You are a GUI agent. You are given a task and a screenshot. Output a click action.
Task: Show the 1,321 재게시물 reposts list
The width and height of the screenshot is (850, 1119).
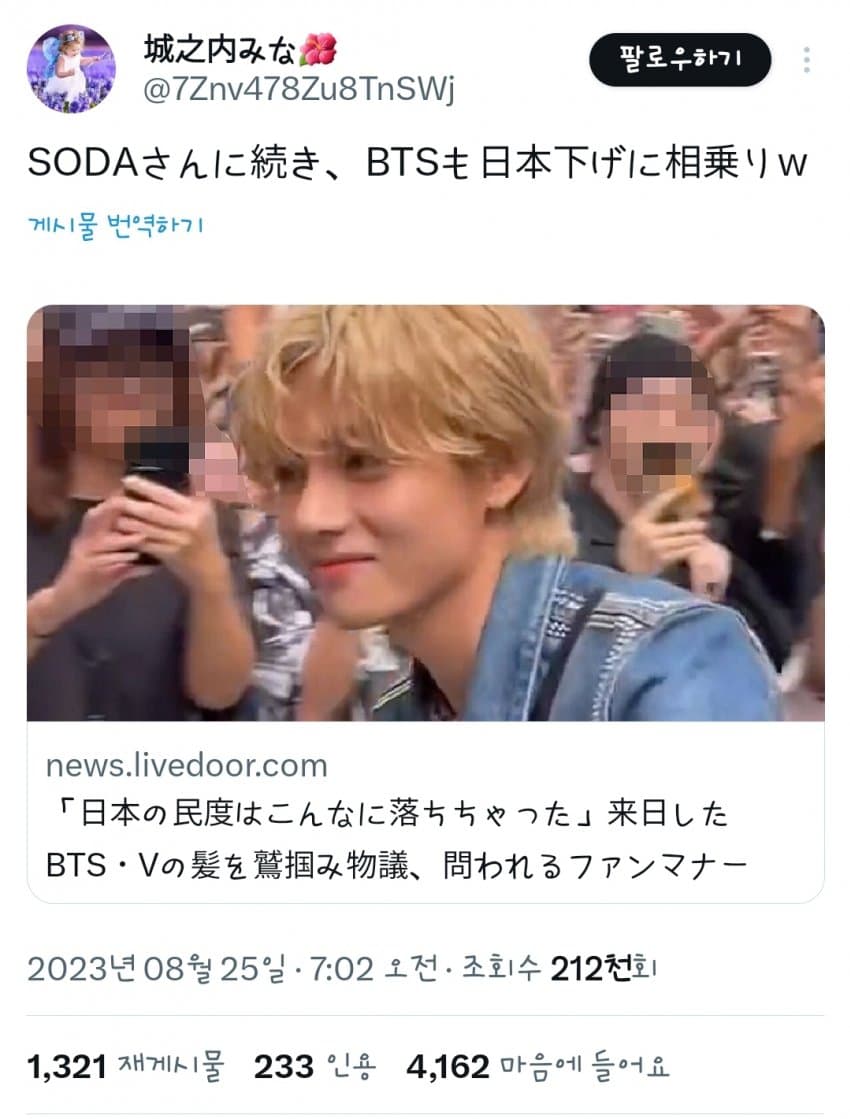tap(126, 1066)
